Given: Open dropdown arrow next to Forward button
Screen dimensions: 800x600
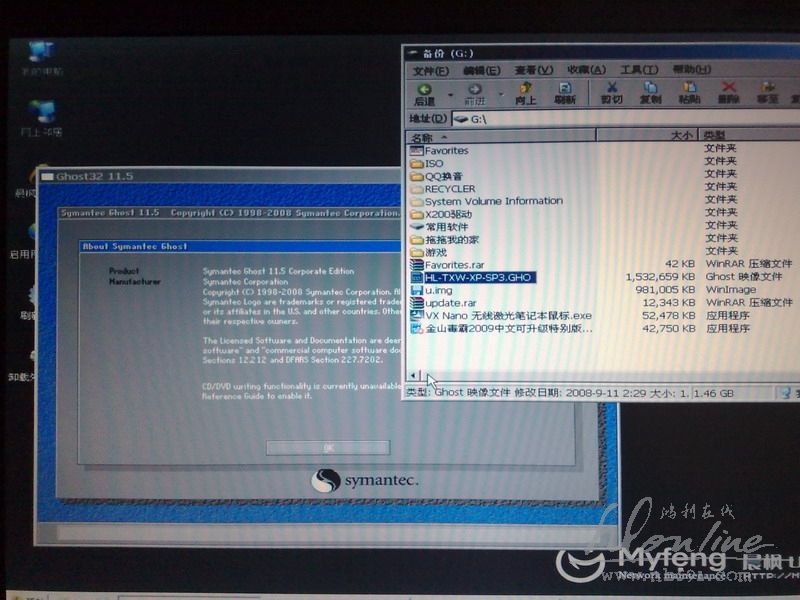Looking at the screenshot, I should click(x=501, y=94).
